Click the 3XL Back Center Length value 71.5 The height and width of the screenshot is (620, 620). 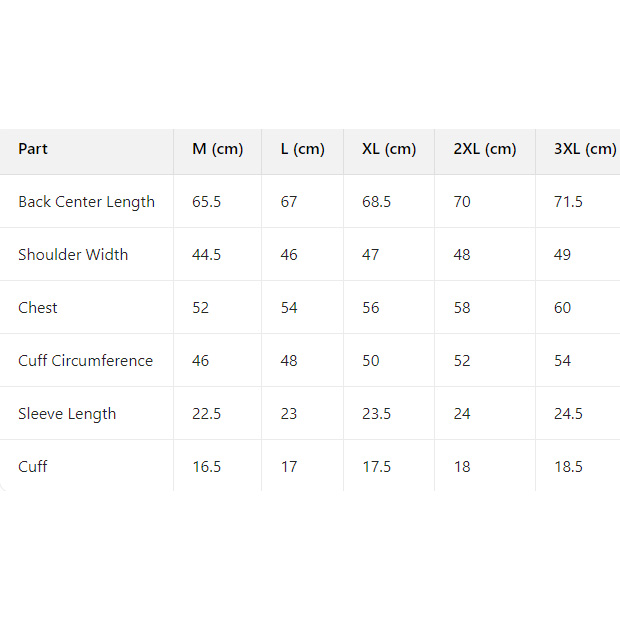click(x=568, y=202)
